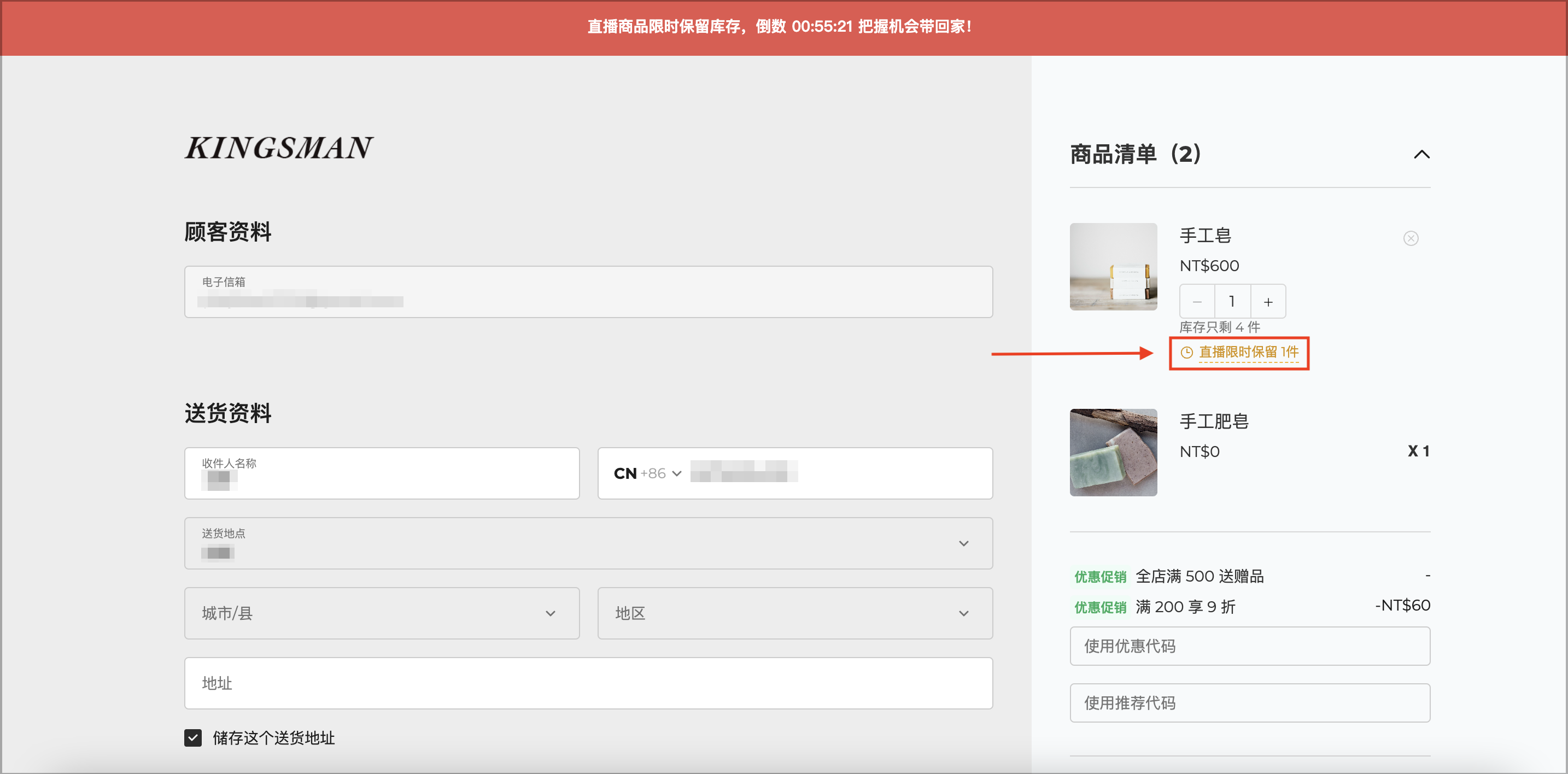Click the 使用推荐代码 referral field
This screenshot has height=774, width=1568.
[1250, 703]
